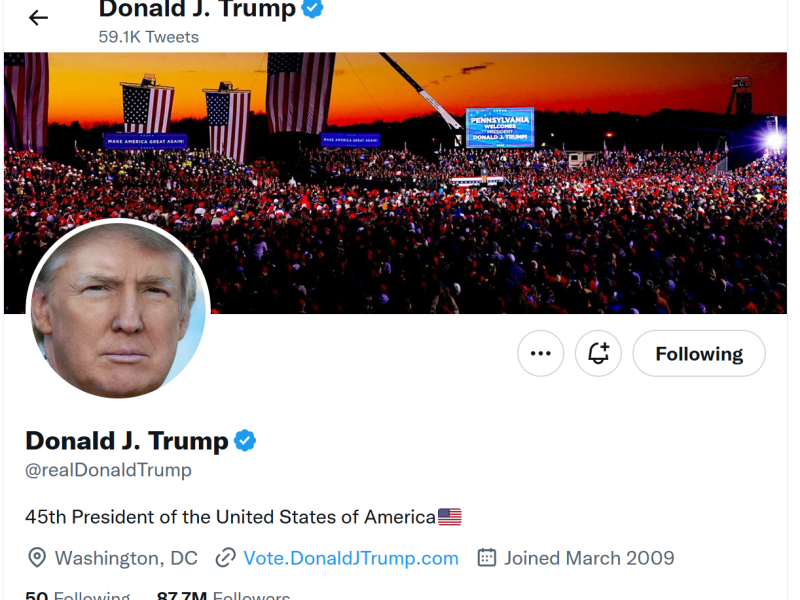Viewport: 800px width, 600px height.
Task: Toggle the Following button
Action: 699,354
